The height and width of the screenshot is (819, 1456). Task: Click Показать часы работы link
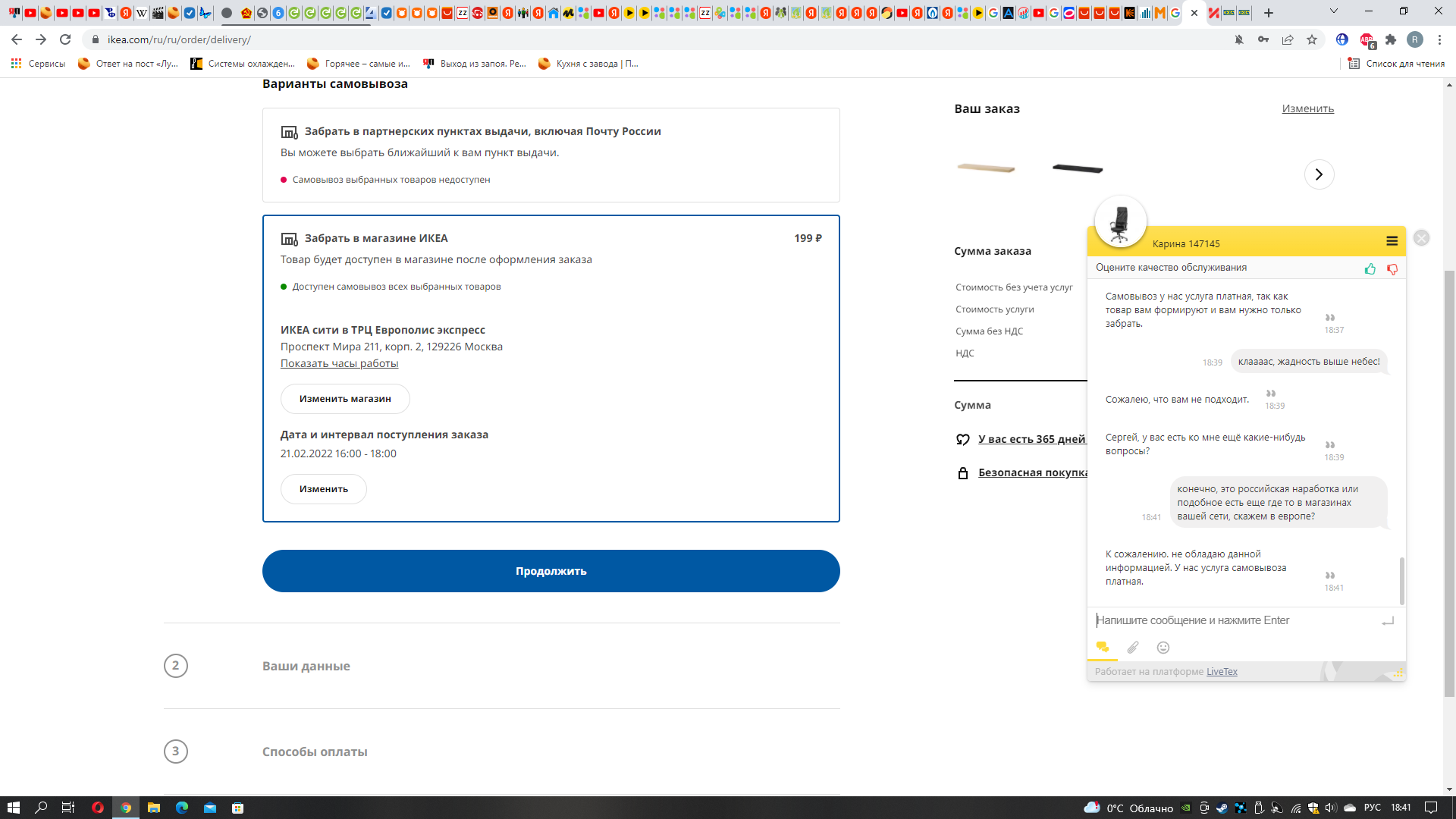pyautogui.click(x=339, y=363)
